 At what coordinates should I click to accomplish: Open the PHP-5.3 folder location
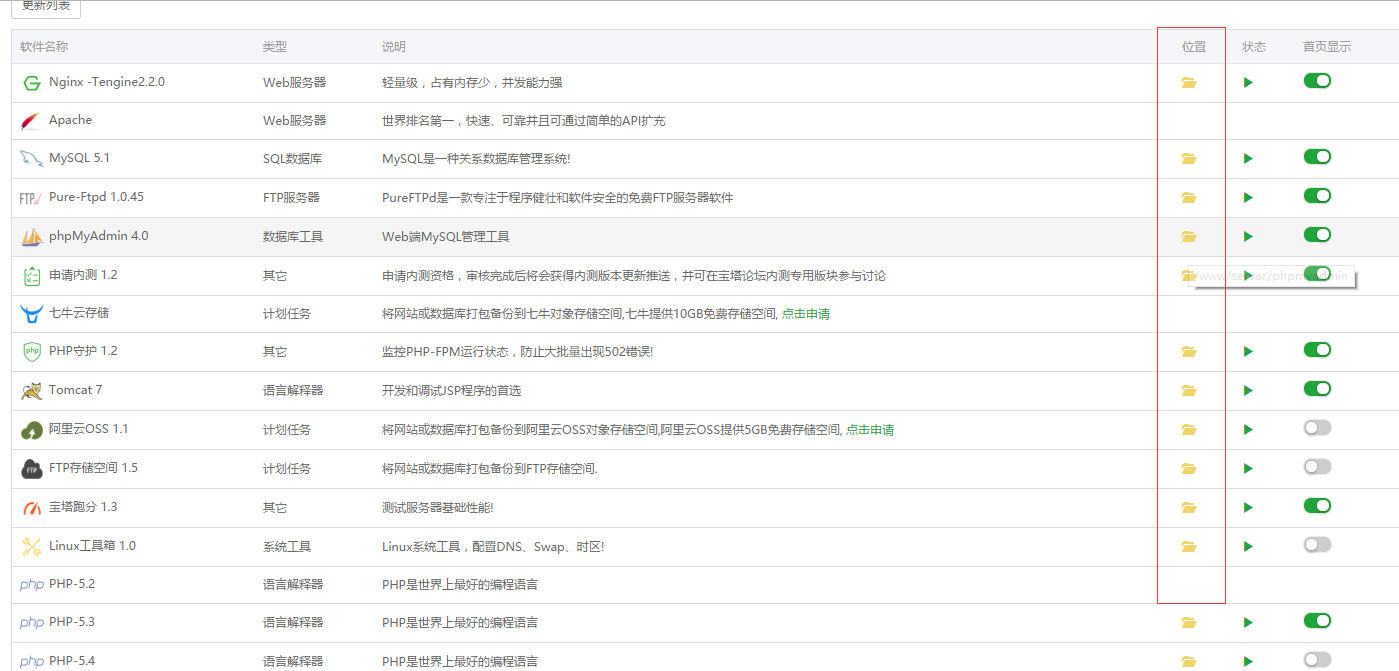click(x=1189, y=622)
